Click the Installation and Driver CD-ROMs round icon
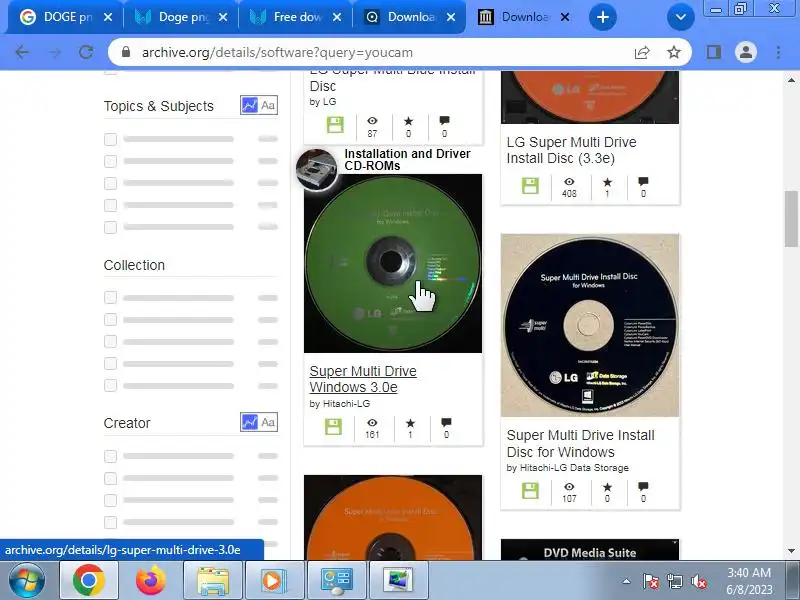800x600 pixels. [317, 169]
